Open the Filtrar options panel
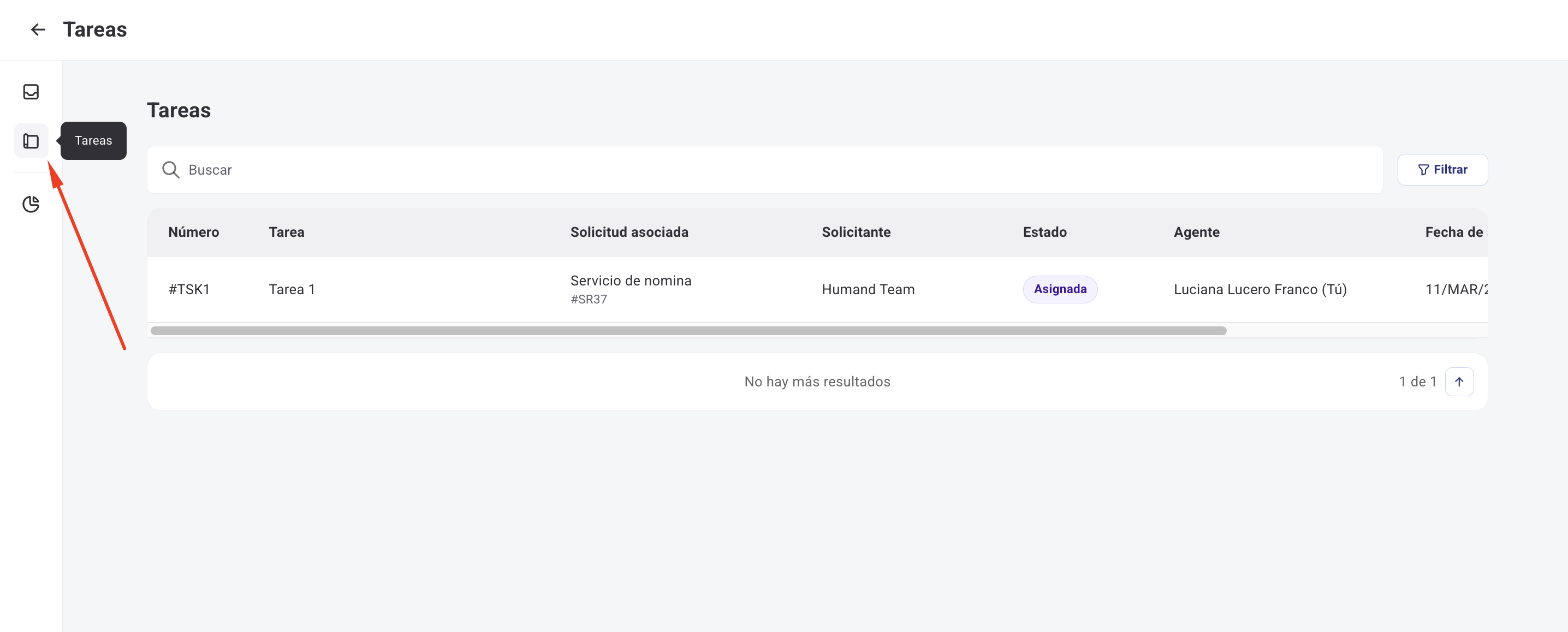1568x632 pixels. (x=1442, y=170)
